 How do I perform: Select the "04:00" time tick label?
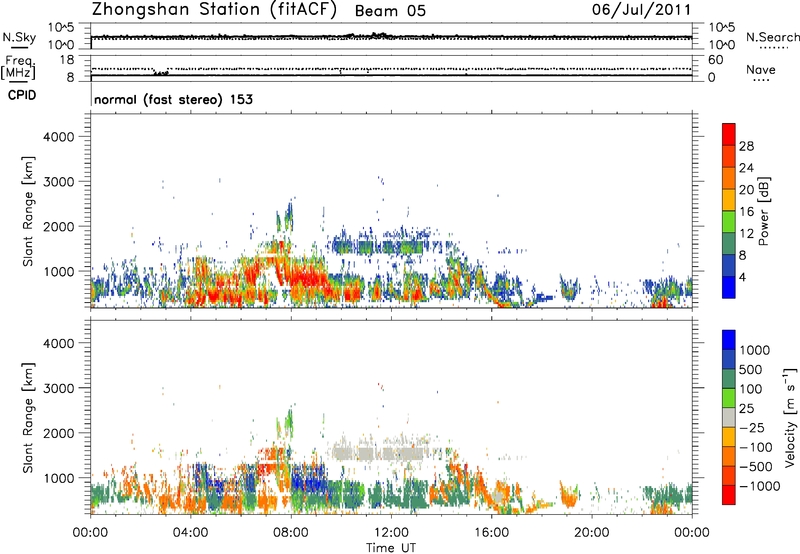click(190, 533)
